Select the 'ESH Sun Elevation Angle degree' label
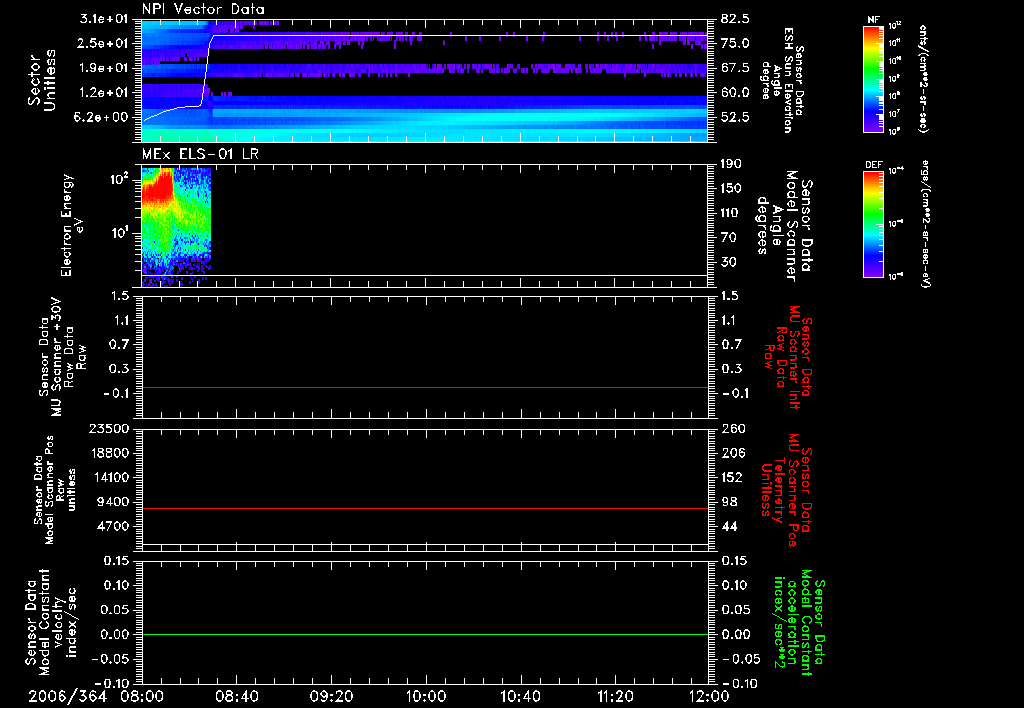Viewport: 1024px width, 708px height. (783, 80)
